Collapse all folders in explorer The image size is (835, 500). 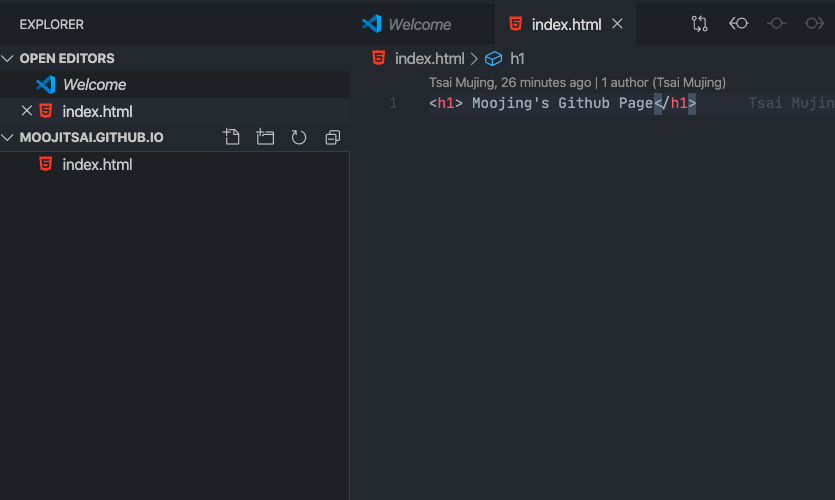333,137
